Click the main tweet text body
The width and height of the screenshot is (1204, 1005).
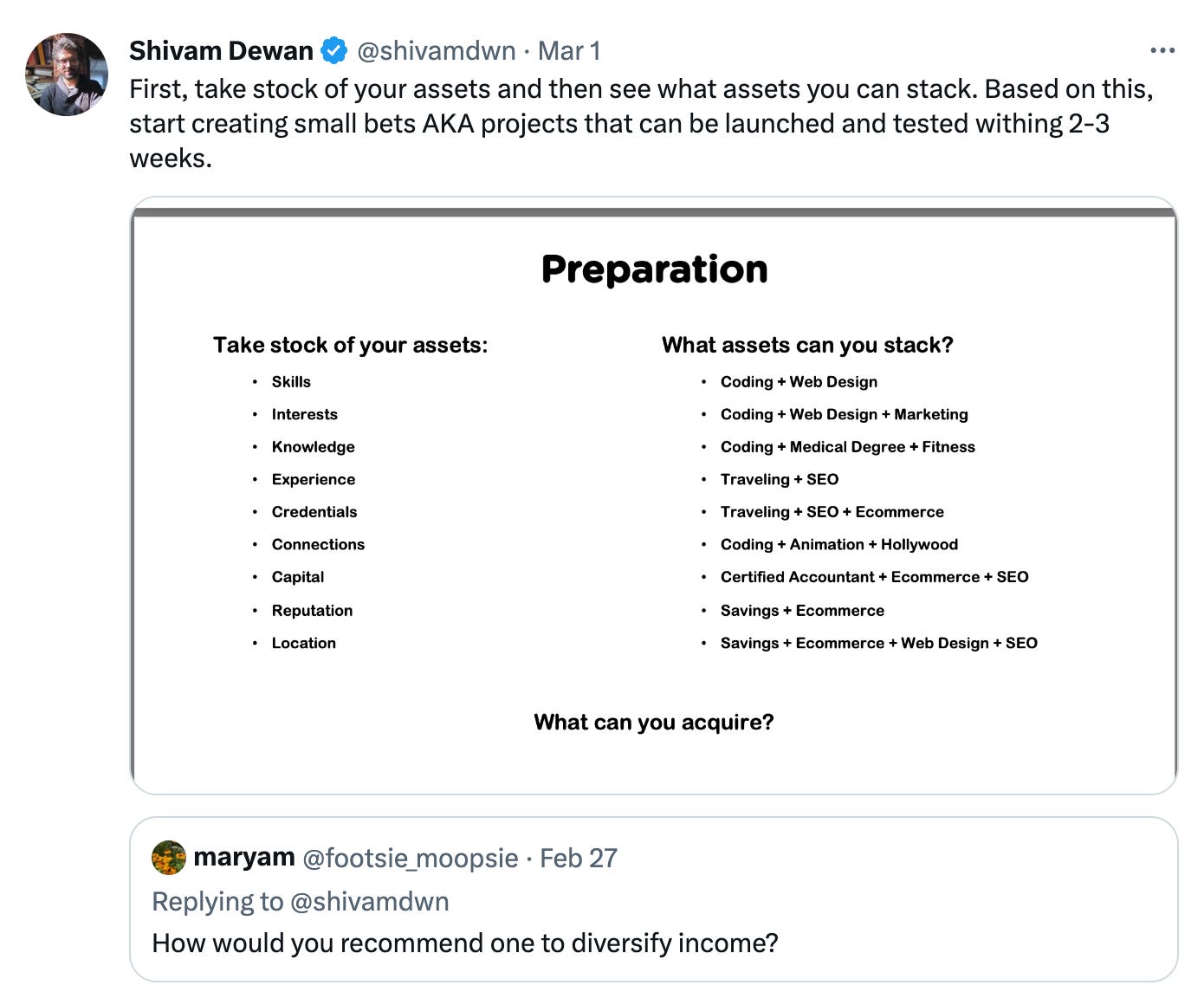point(641,123)
